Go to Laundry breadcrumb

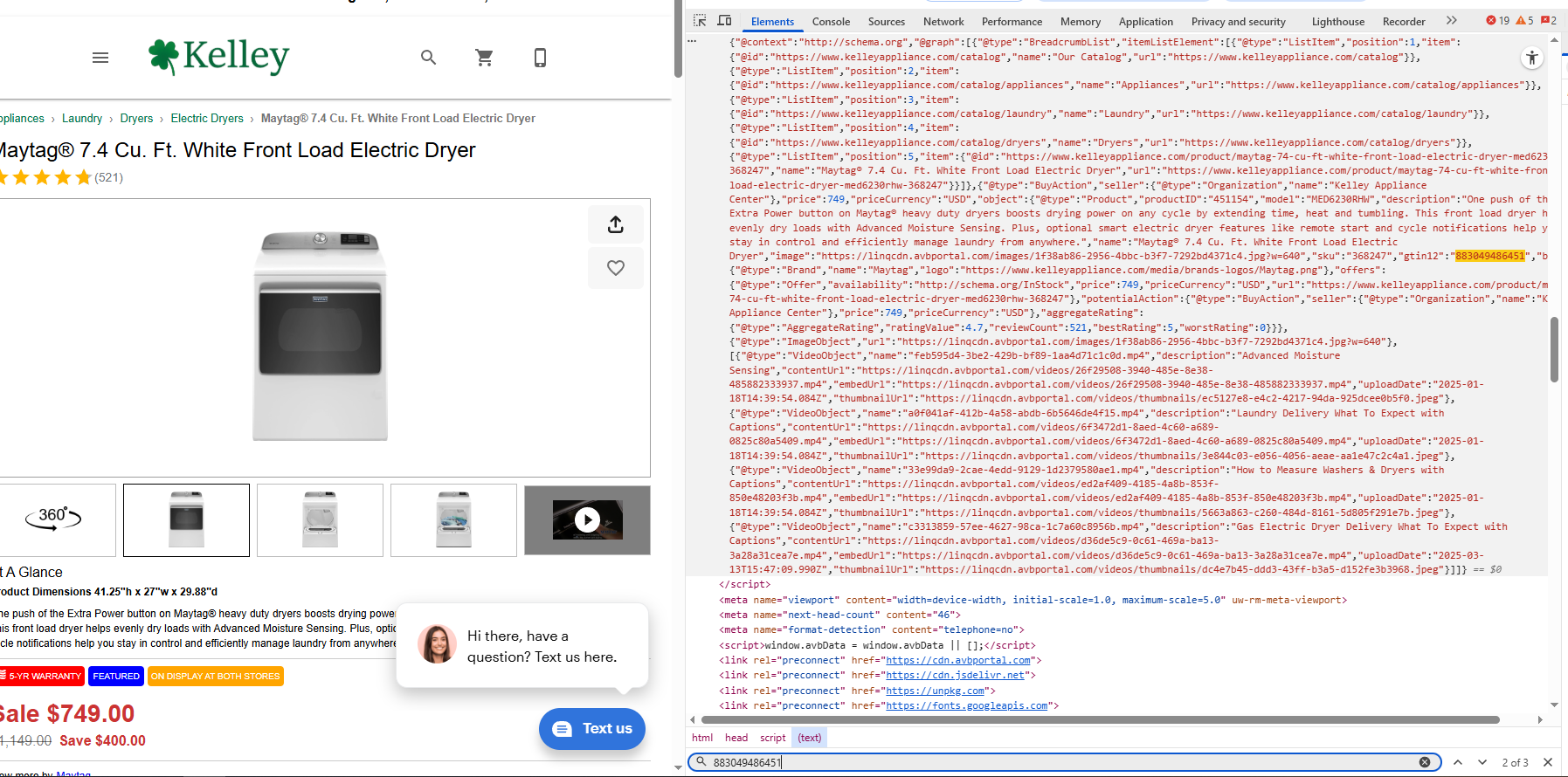tap(82, 119)
